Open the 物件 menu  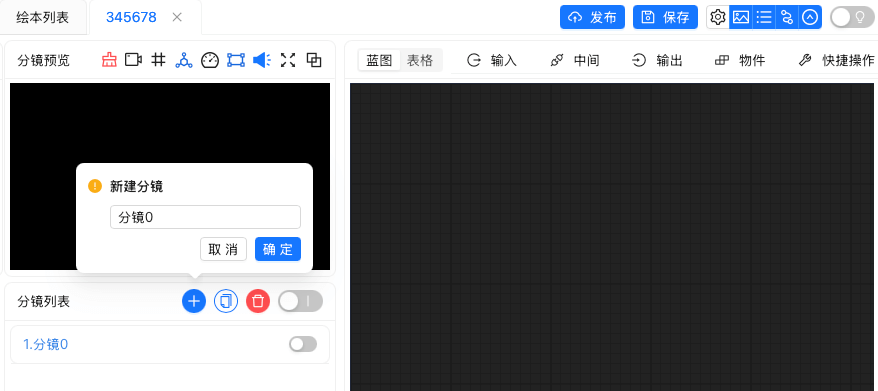pos(740,60)
